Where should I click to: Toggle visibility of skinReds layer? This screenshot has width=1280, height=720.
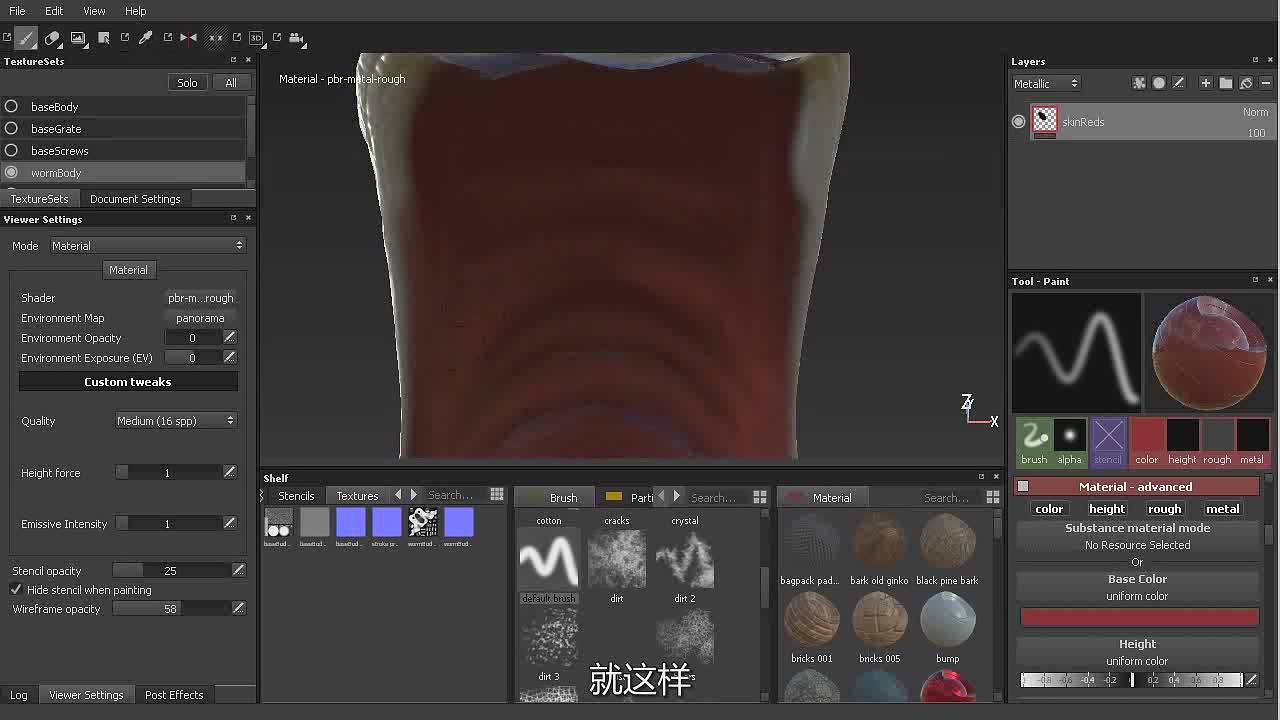pyautogui.click(x=1018, y=122)
